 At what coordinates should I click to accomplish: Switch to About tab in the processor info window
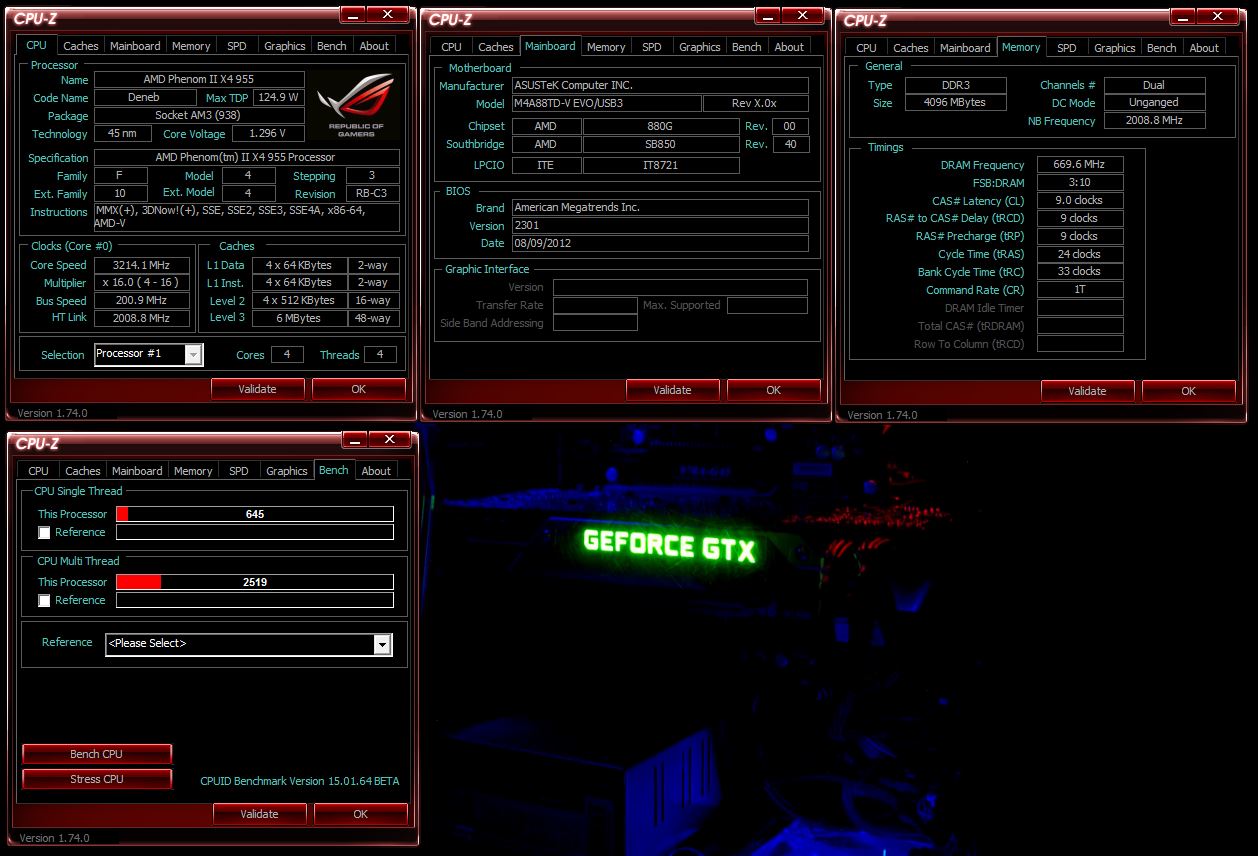pos(374,46)
